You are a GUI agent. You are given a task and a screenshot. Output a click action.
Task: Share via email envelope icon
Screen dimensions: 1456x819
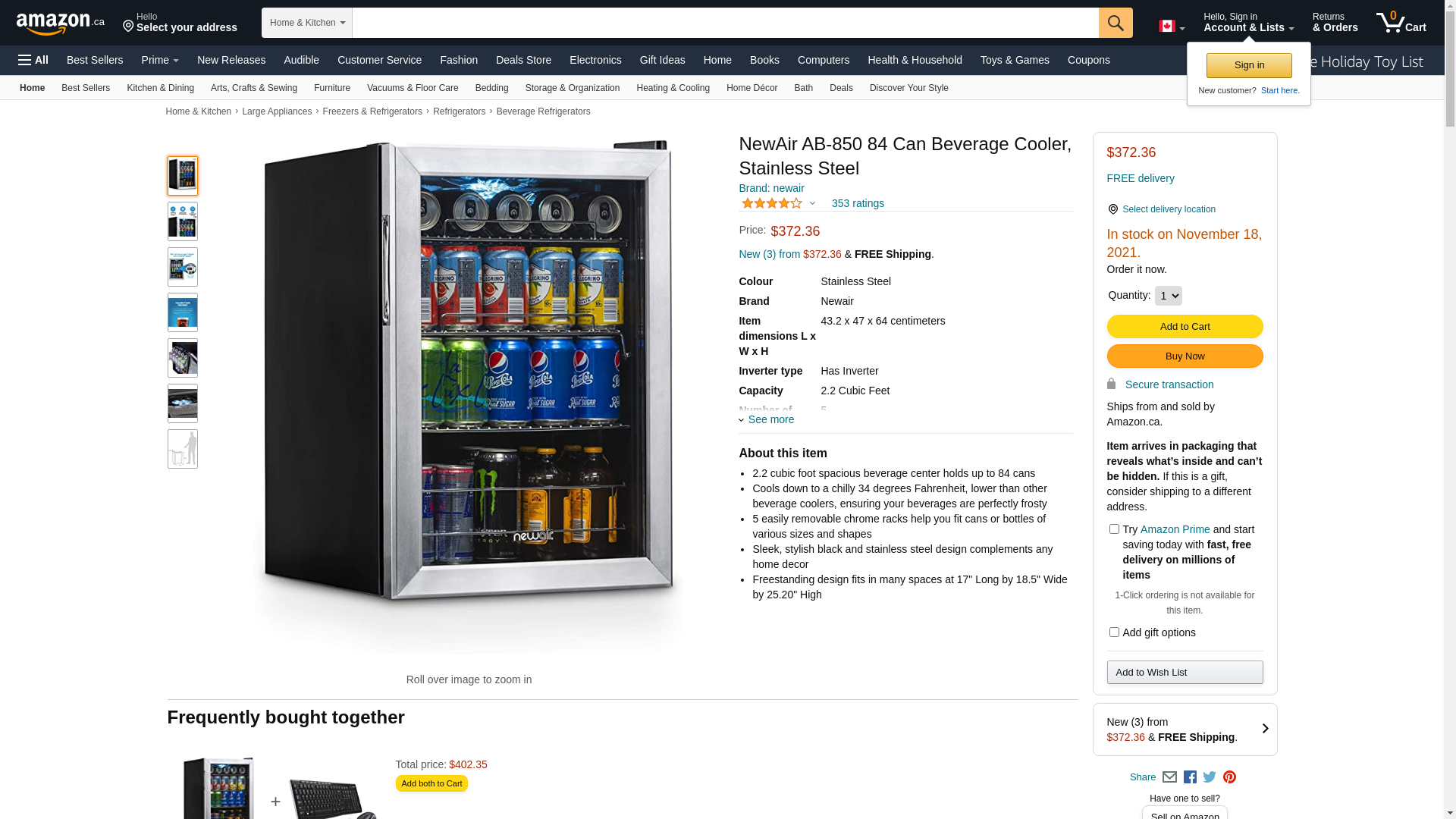tap(1169, 777)
